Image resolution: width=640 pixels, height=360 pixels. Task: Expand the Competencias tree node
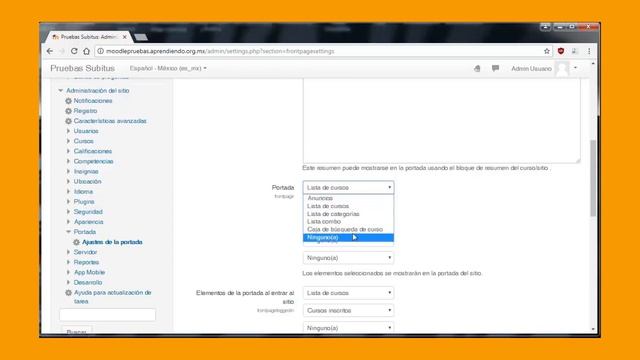point(68,161)
